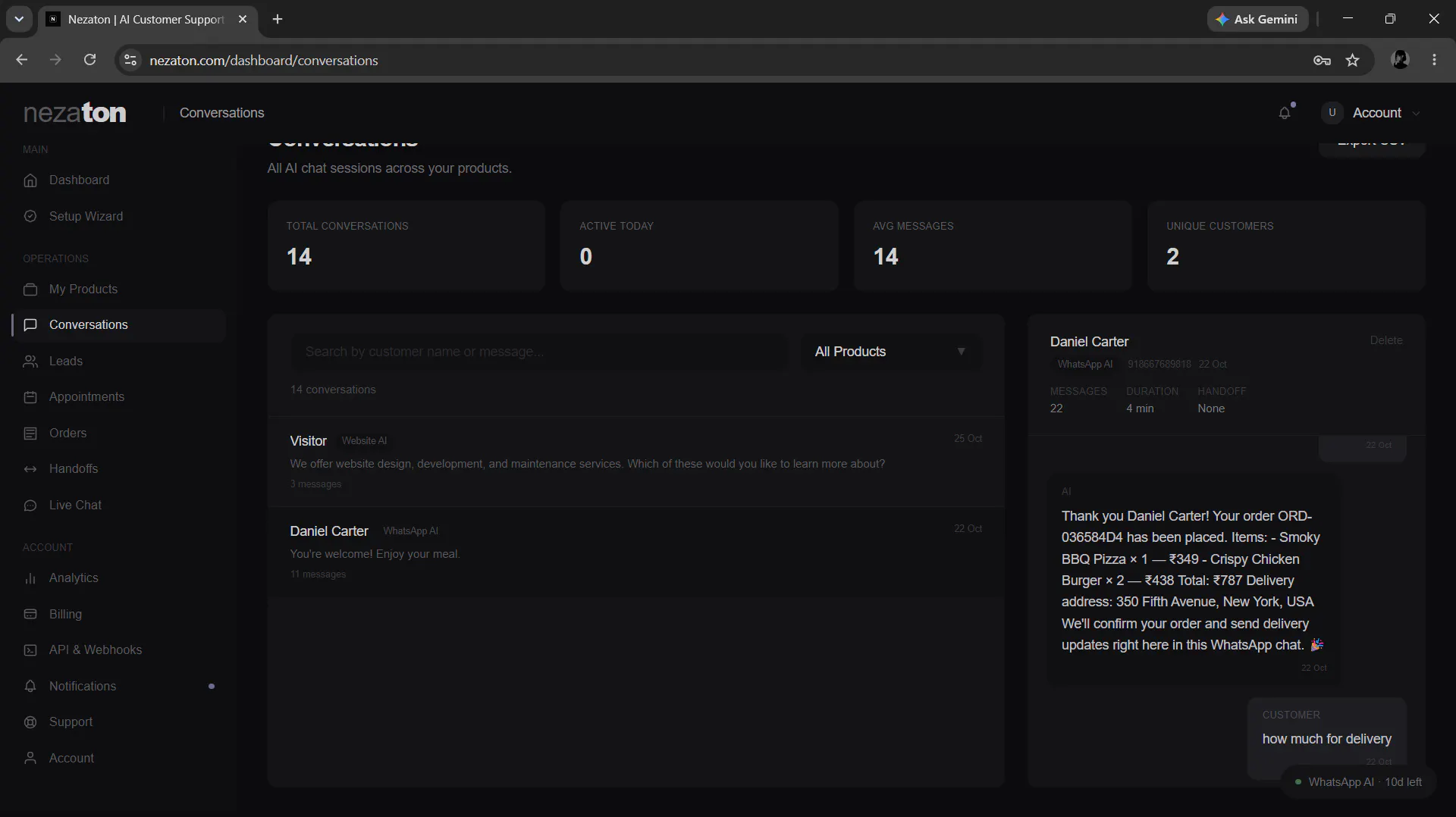
Task: Click the Ask Gemini button
Action: (1257, 19)
